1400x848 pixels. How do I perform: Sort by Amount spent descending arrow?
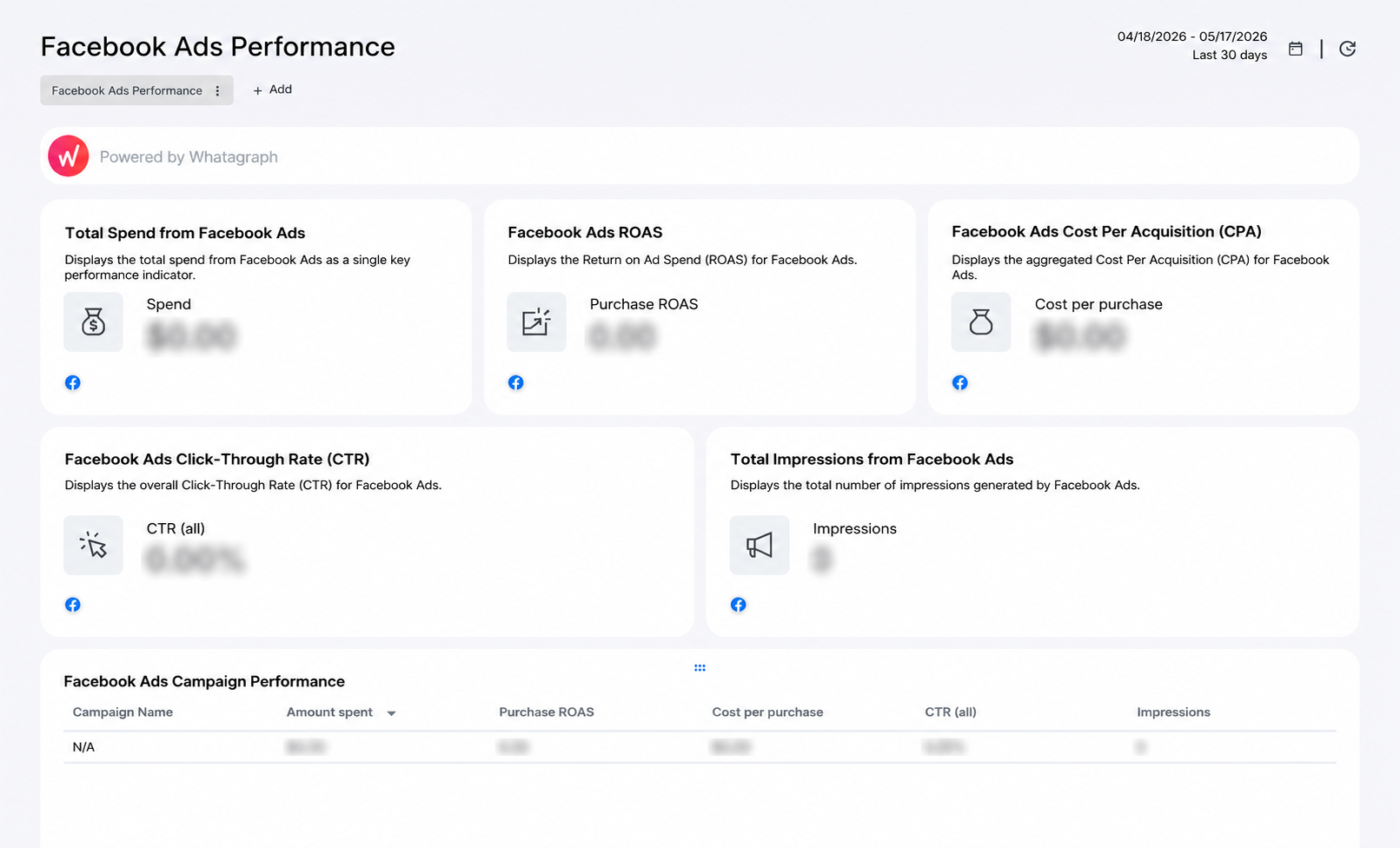[x=392, y=713]
